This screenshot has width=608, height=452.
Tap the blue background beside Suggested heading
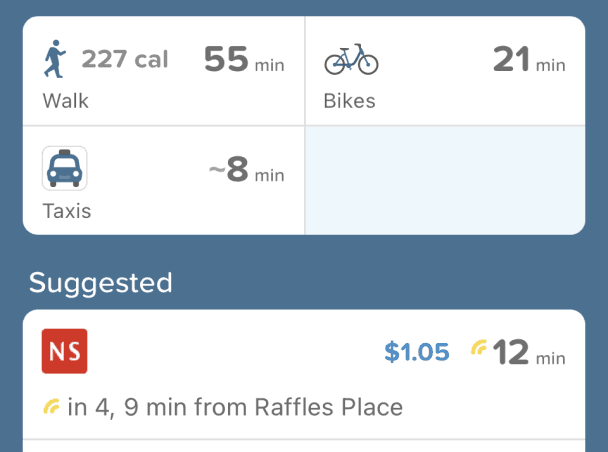point(400,283)
